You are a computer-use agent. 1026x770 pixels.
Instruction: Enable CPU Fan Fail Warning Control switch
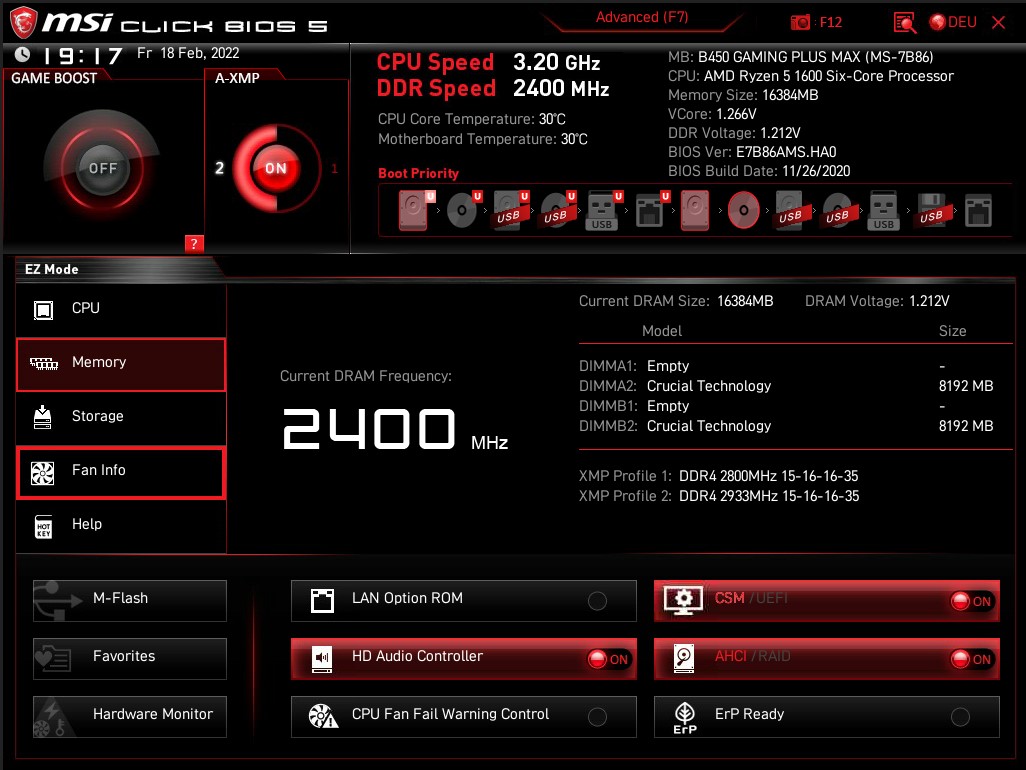597,717
